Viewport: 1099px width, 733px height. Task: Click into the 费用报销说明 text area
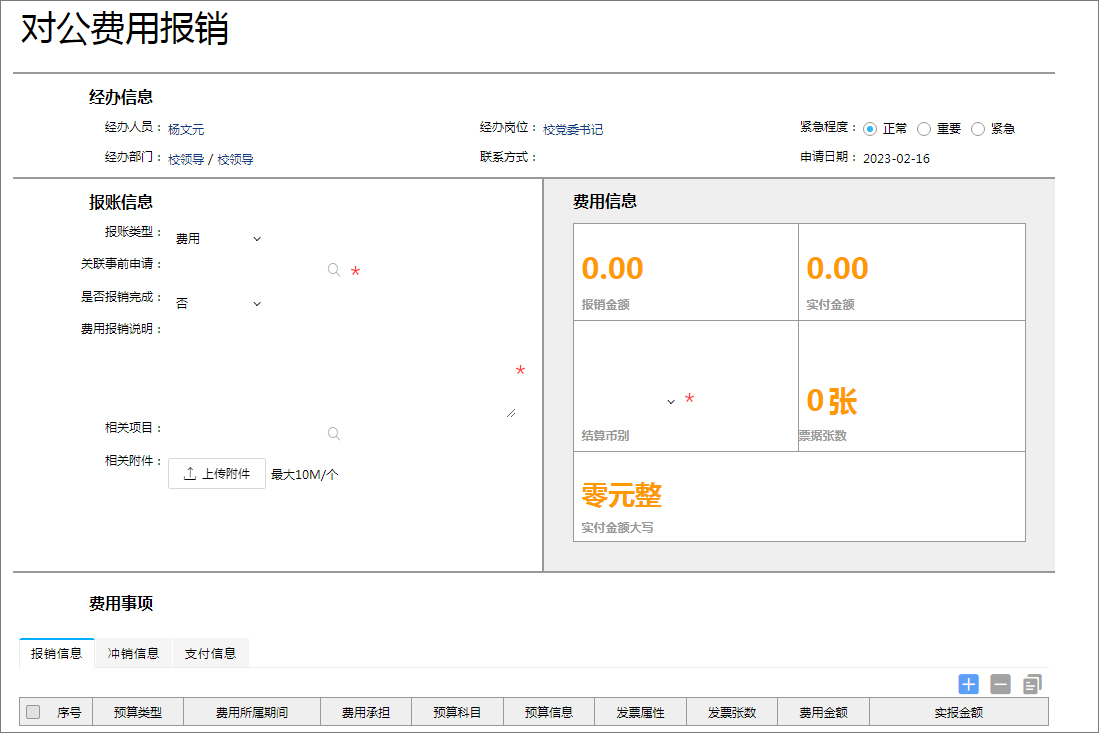[x=343, y=371]
